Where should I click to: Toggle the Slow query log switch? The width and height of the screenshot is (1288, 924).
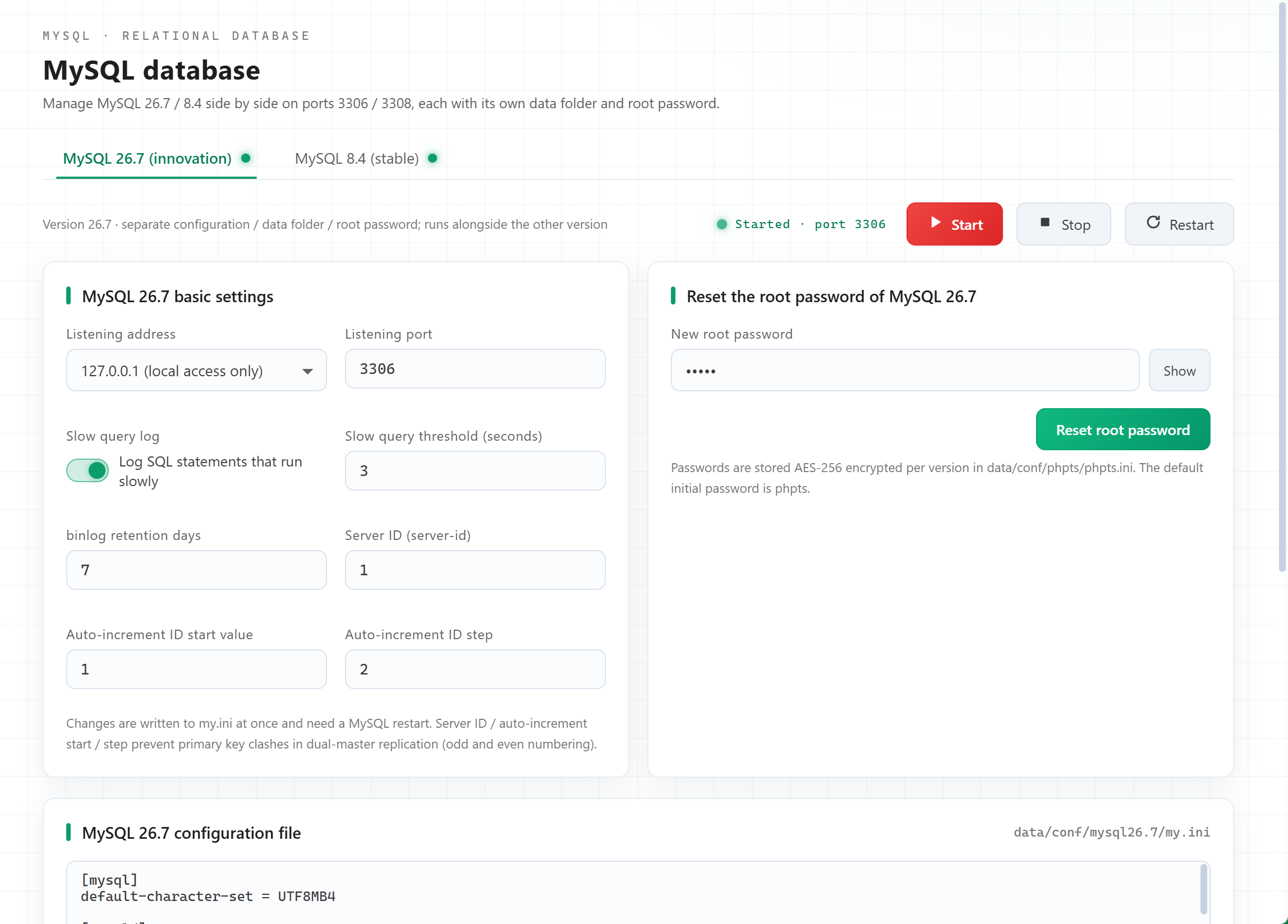pyautogui.click(x=88, y=470)
